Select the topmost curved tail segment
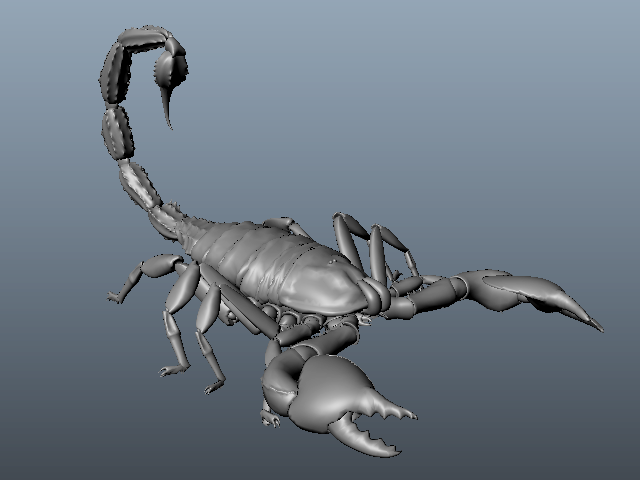640x480 pixels. (143, 39)
